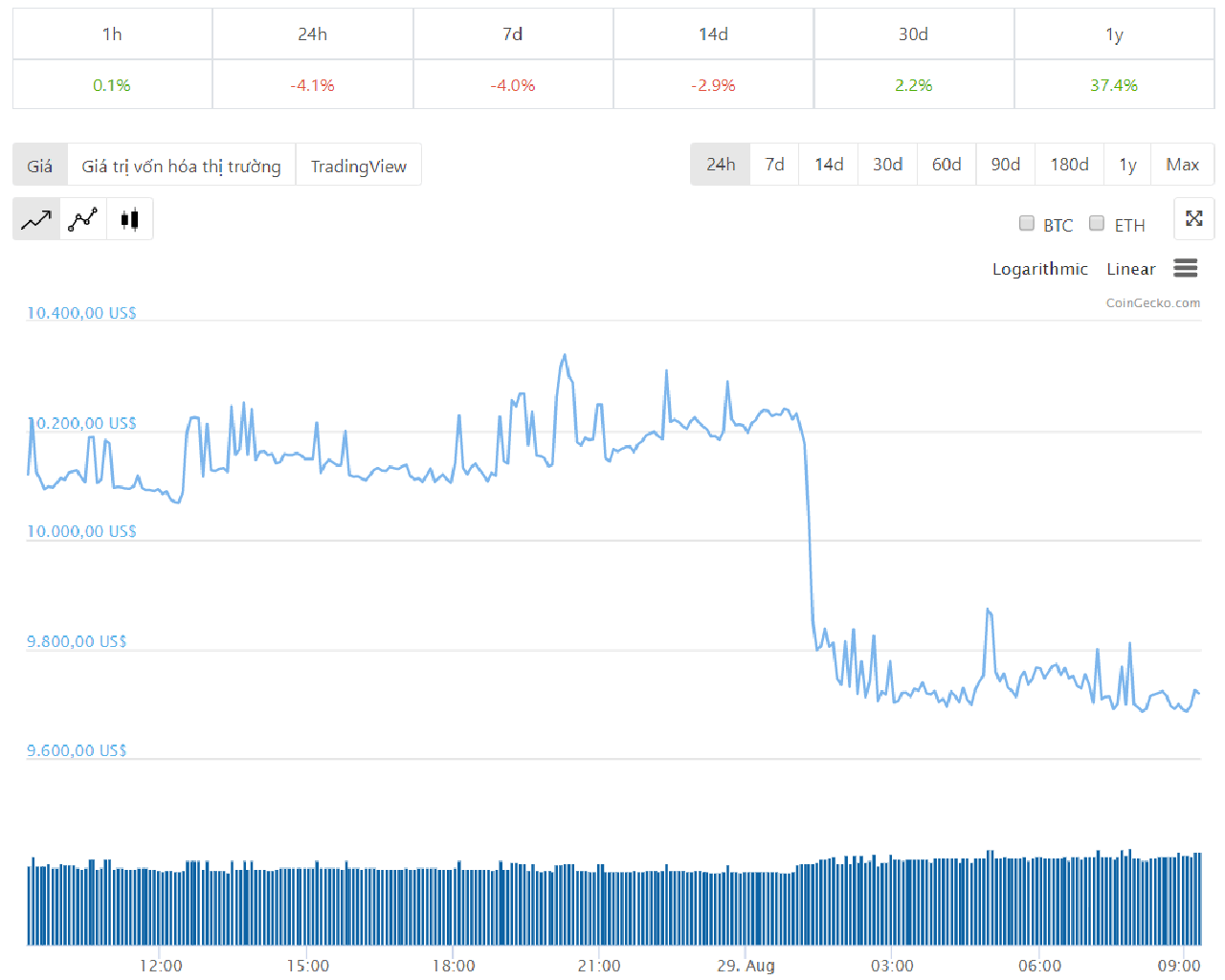Select the 30d chart range
Image resolution: width=1225 pixels, height=980 pixels.
tap(888, 164)
